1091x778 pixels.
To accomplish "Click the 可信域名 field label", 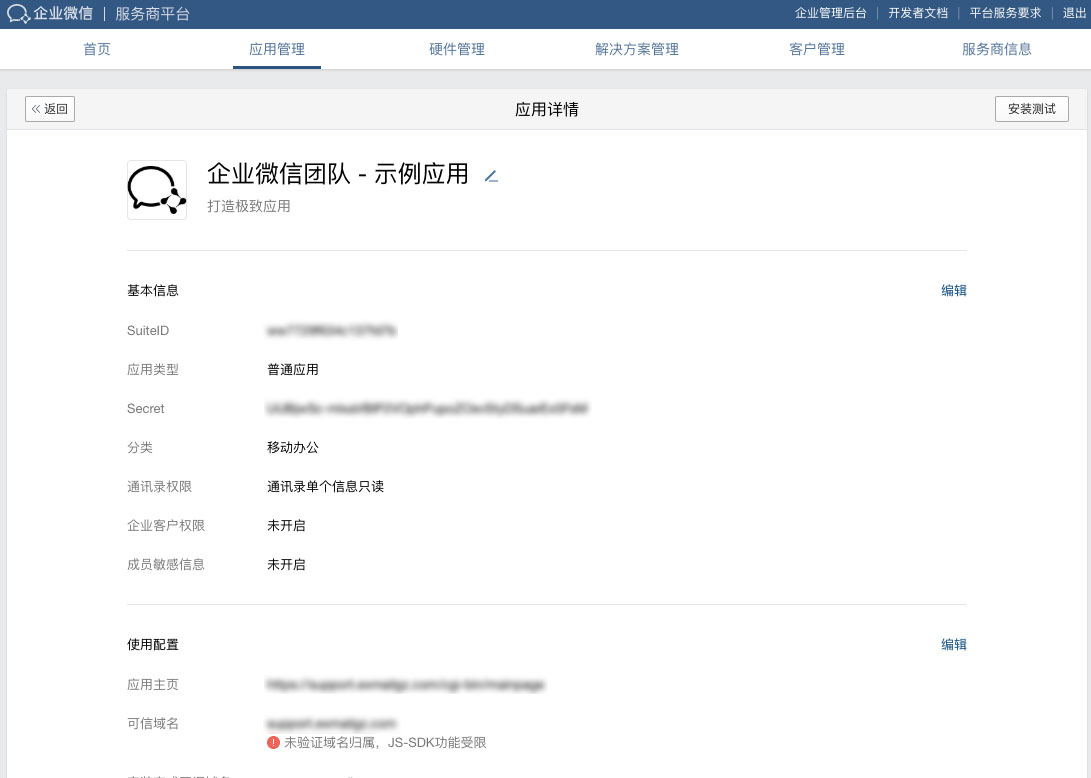I will click(x=153, y=724).
